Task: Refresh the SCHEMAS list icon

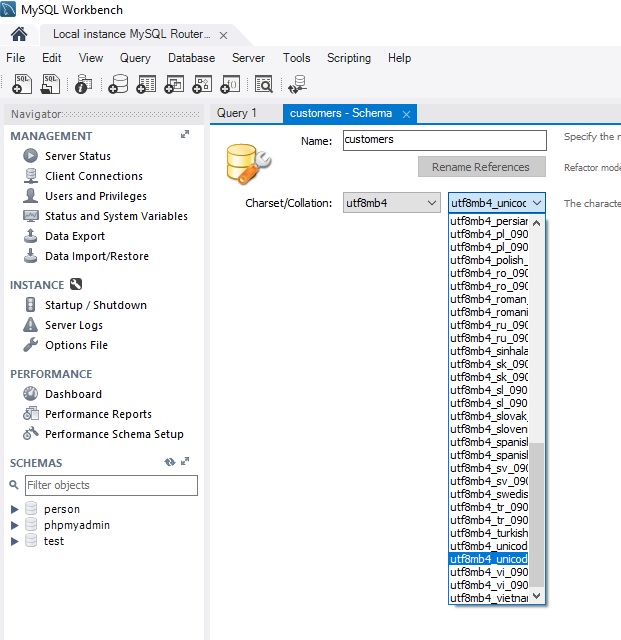Action: coord(170,462)
